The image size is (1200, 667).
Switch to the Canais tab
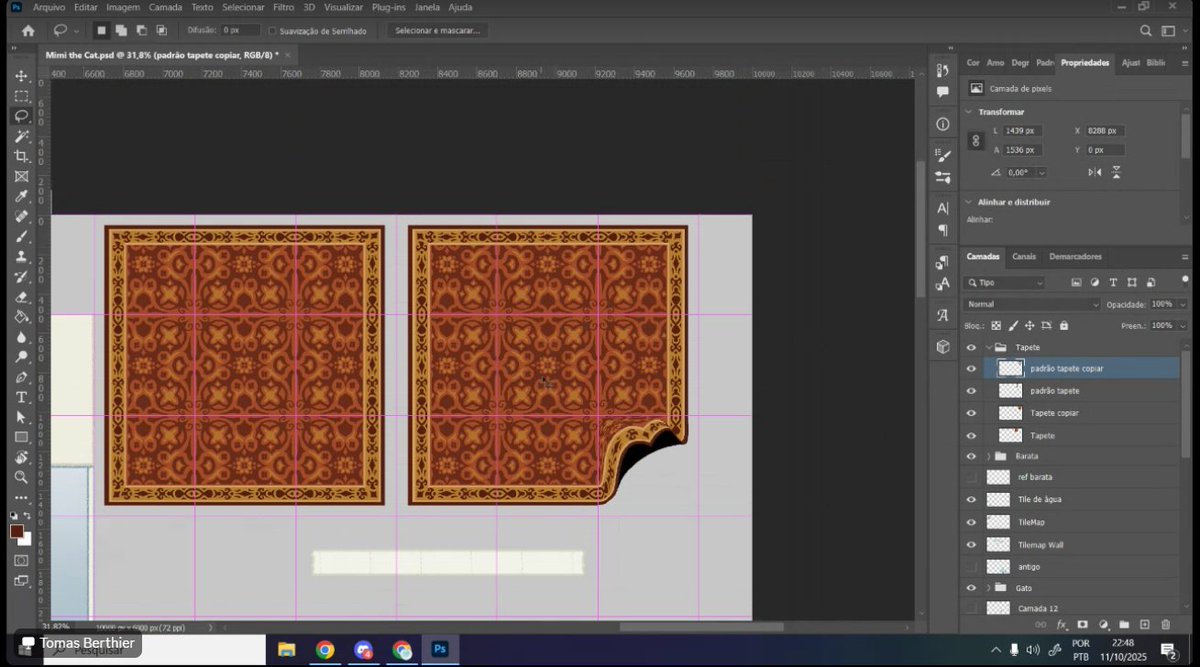pyautogui.click(x=1024, y=256)
